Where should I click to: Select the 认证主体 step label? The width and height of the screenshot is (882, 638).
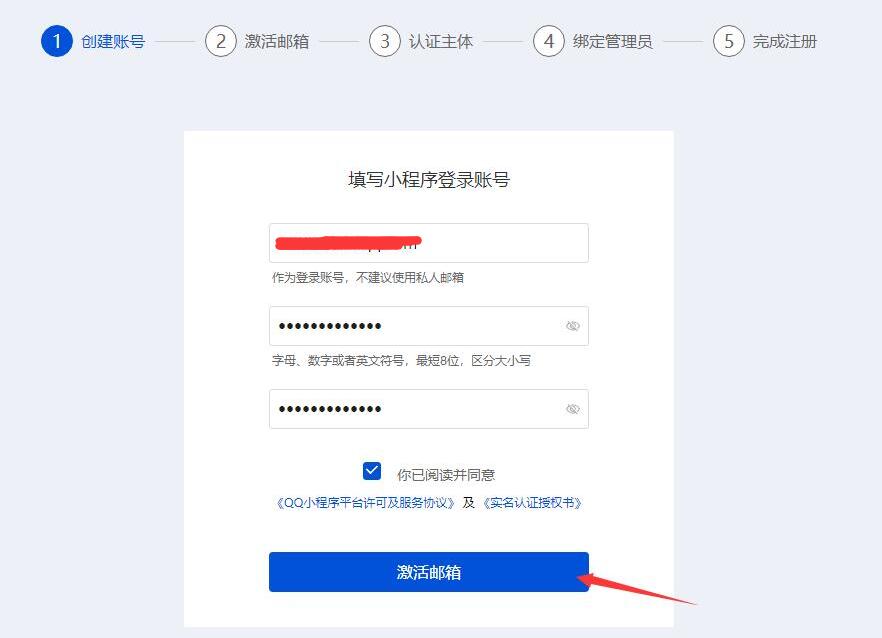coord(441,42)
